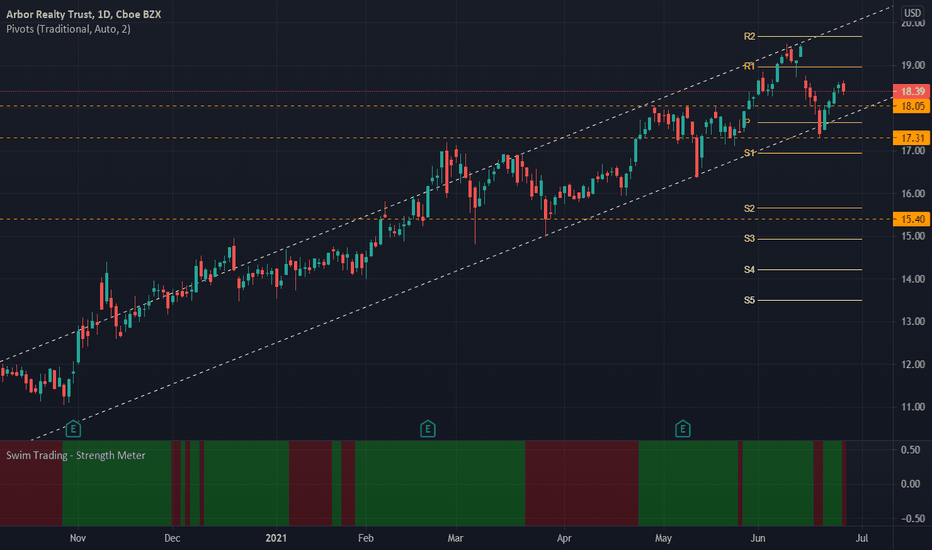Viewport: 932px width, 550px height.
Task: Click the Dec date axis label
Action: (x=172, y=538)
